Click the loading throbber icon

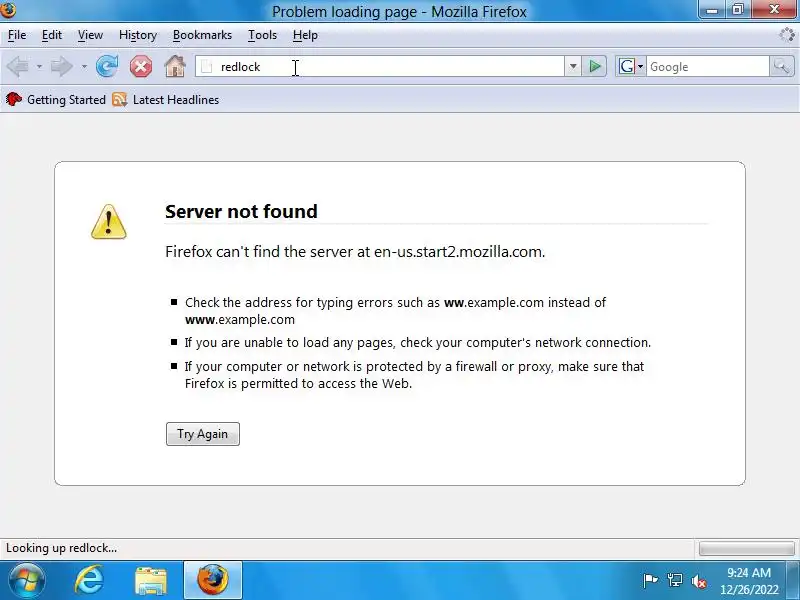click(x=787, y=35)
